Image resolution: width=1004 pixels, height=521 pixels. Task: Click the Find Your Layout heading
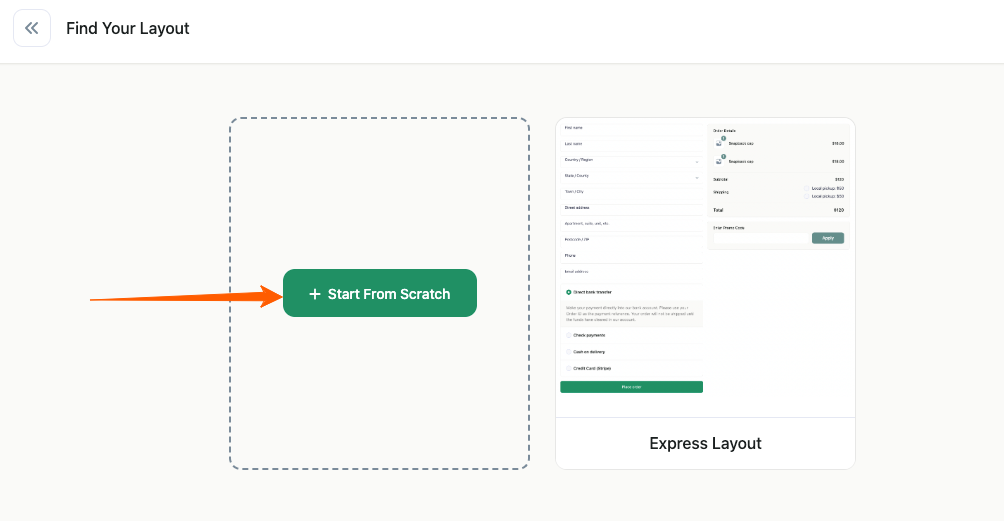tap(128, 28)
